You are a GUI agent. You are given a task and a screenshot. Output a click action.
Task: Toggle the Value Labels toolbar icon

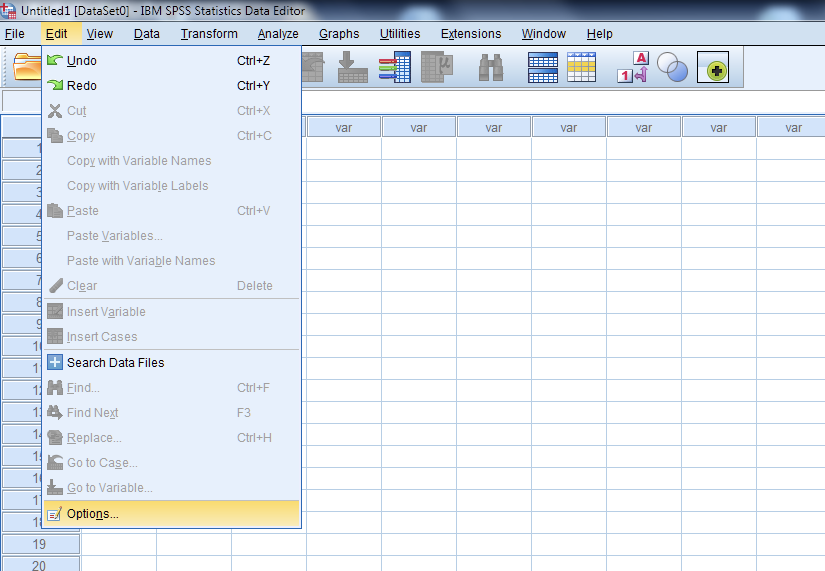pyautogui.click(x=633, y=68)
